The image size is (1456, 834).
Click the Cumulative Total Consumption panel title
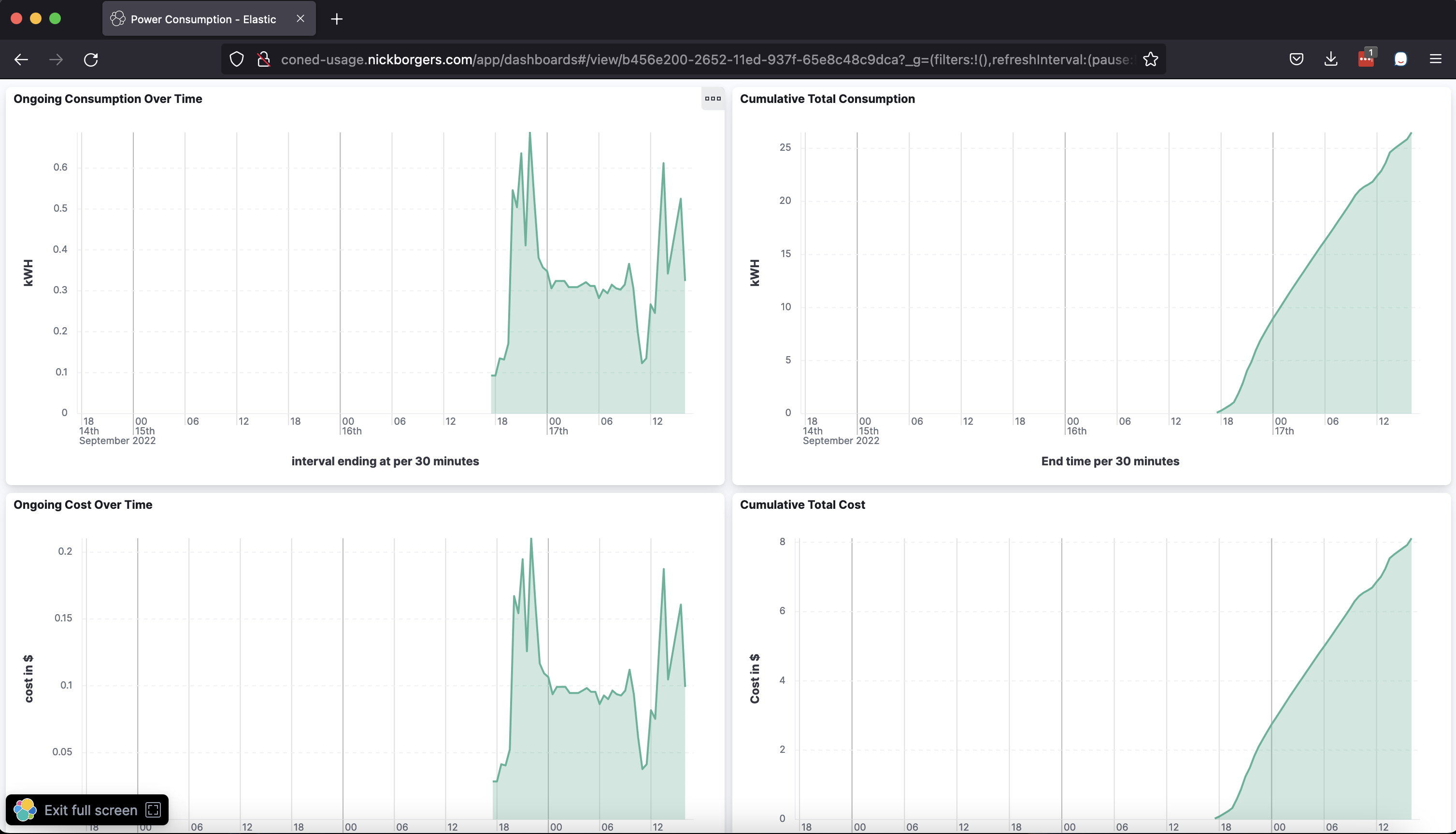tap(827, 99)
